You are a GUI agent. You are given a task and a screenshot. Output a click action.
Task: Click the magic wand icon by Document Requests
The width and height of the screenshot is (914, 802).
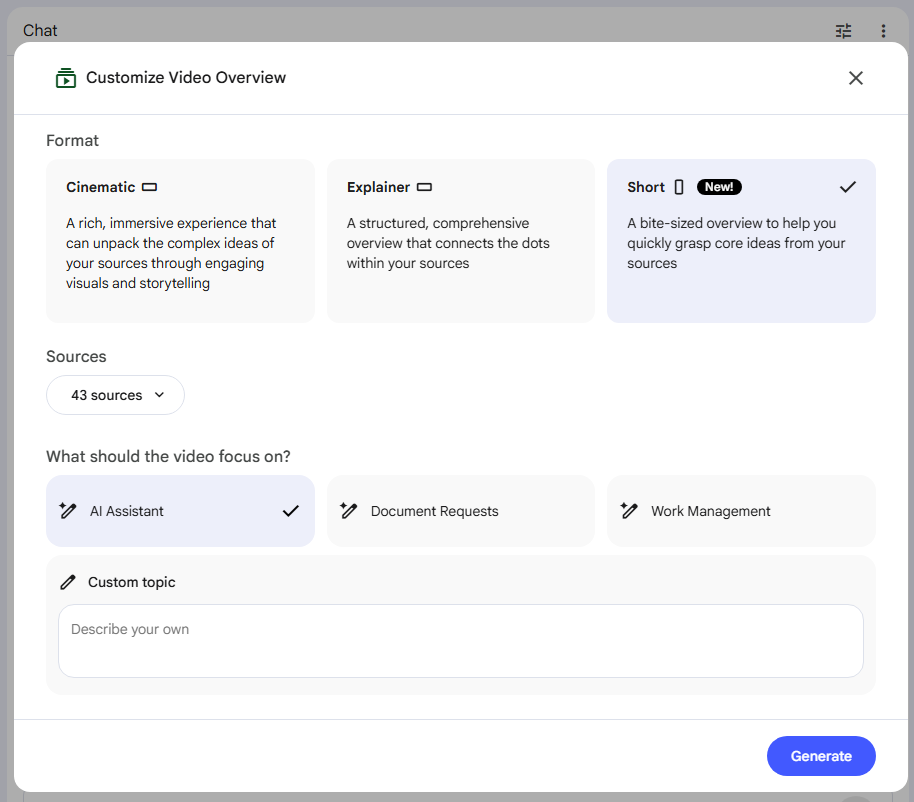349,511
